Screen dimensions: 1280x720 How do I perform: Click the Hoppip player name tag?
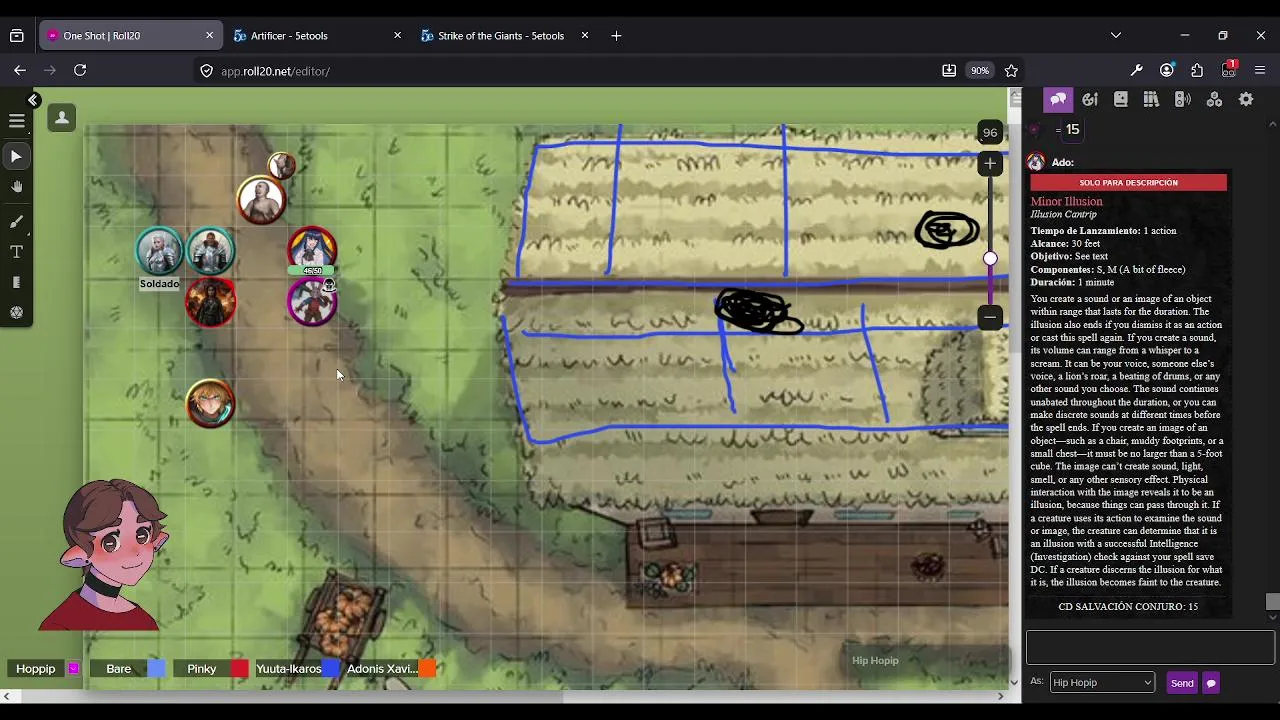click(35, 669)
